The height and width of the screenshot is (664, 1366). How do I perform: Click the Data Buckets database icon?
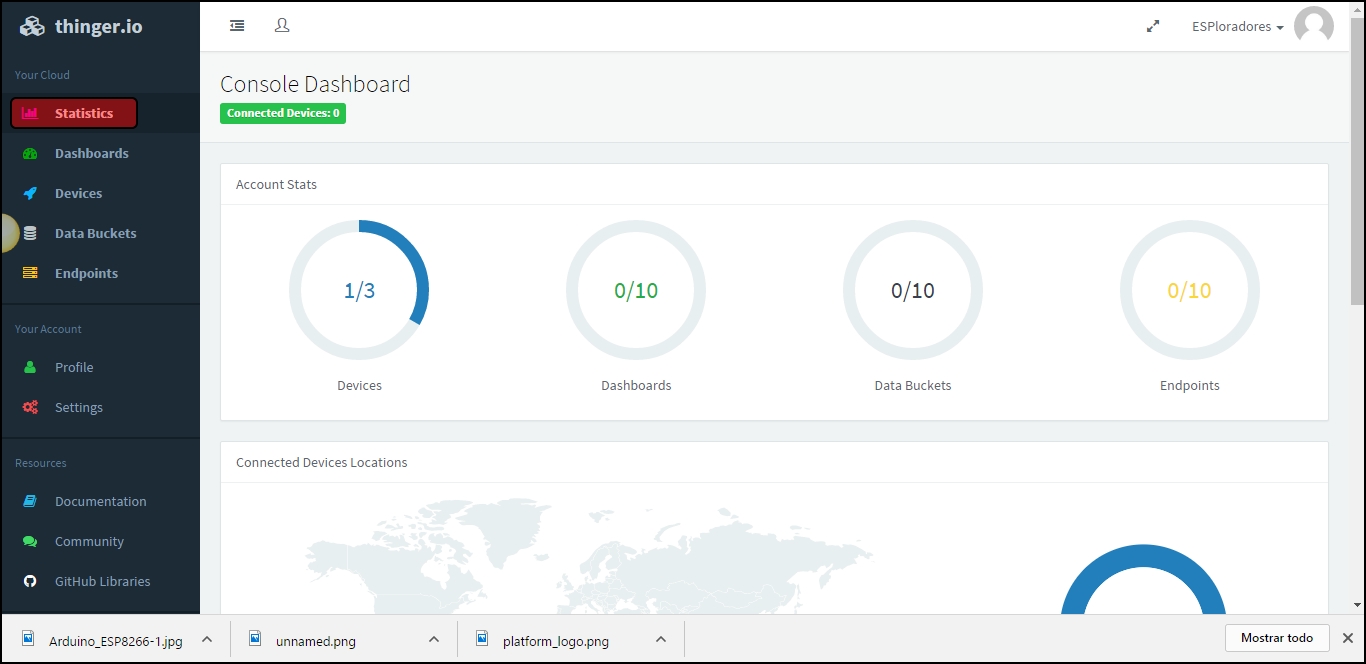coord(30,233)
